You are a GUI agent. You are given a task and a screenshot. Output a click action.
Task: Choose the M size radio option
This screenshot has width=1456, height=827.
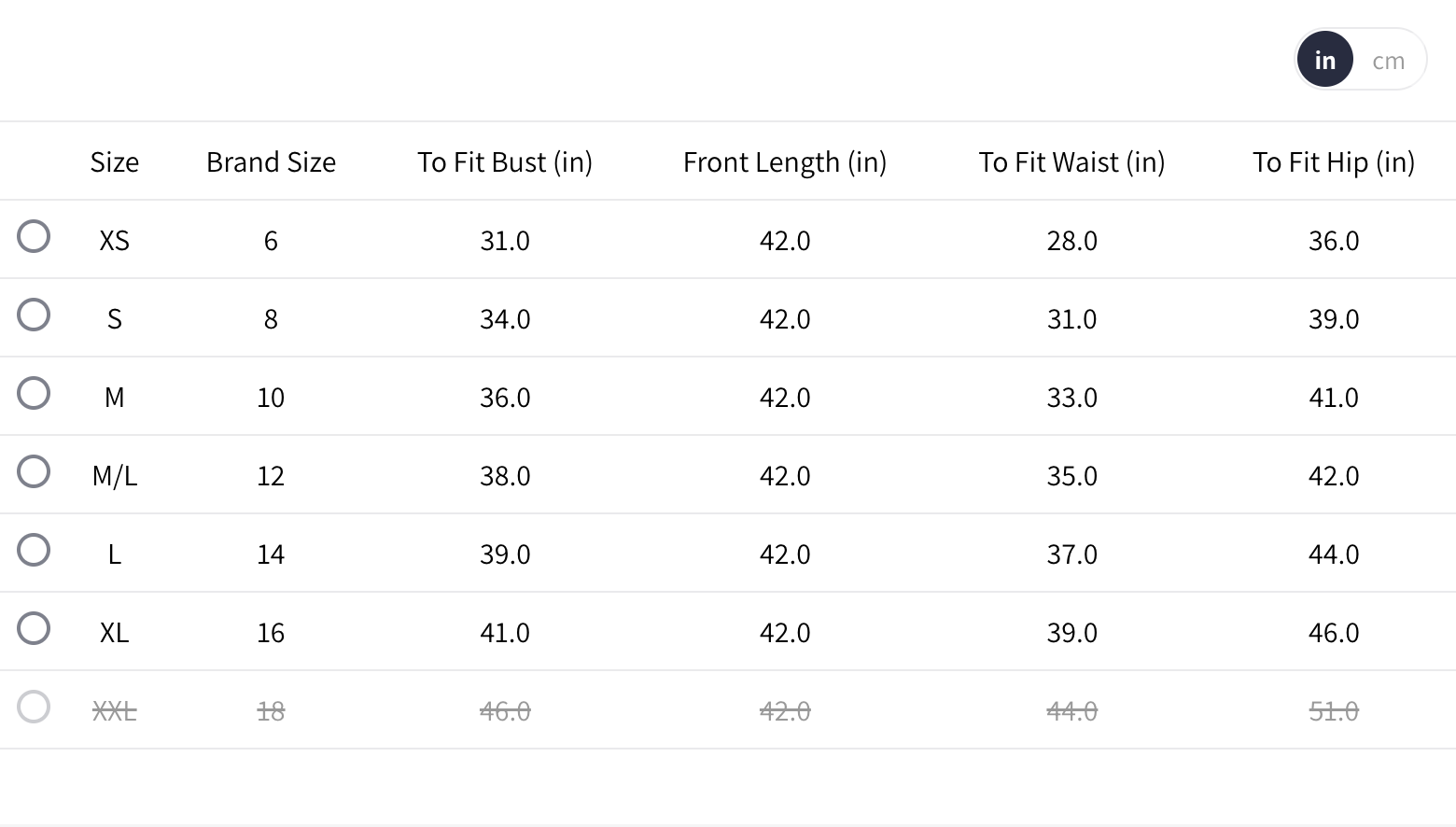[x=34, y=393]
